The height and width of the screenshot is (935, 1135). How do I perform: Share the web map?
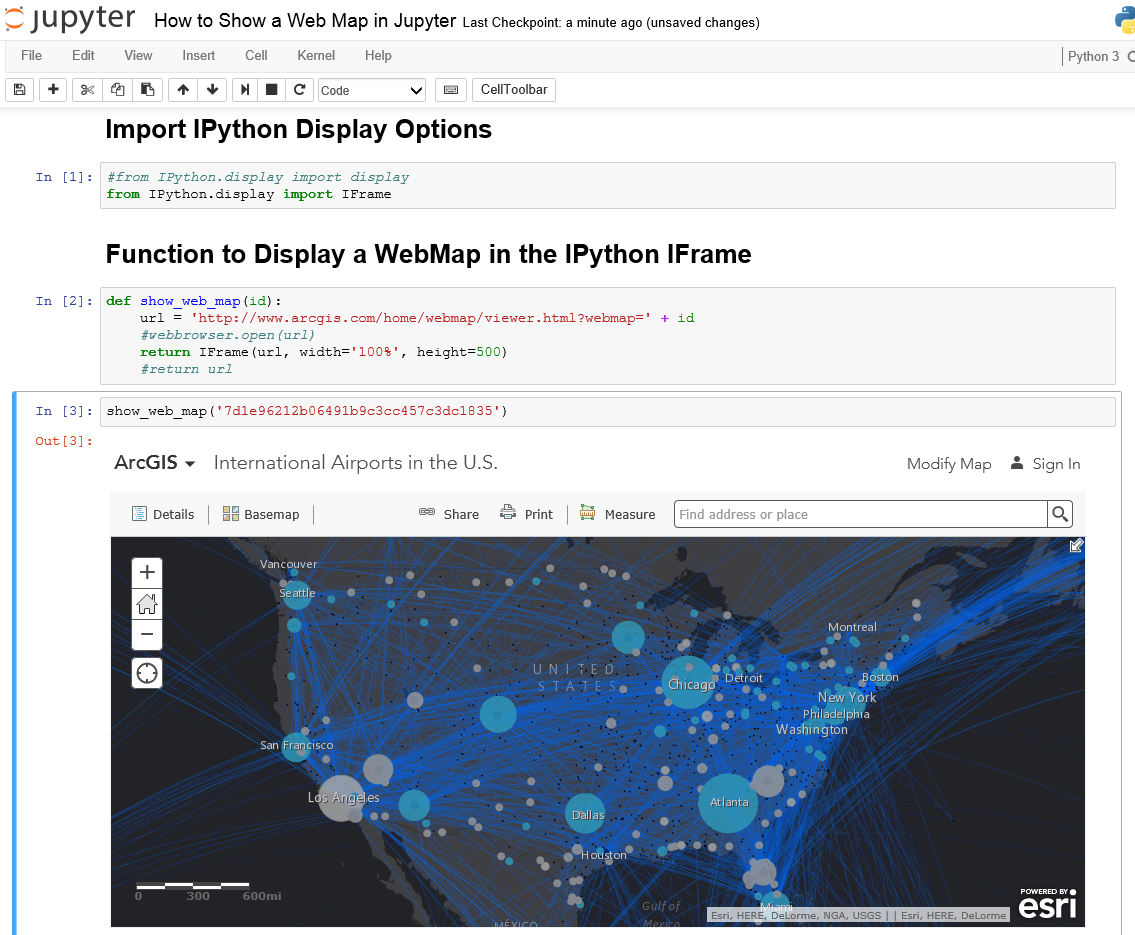449,514
